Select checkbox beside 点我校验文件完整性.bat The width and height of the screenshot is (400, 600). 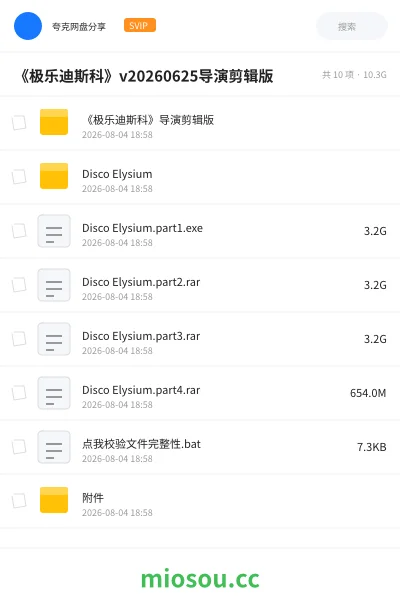[x=19, y=447]
